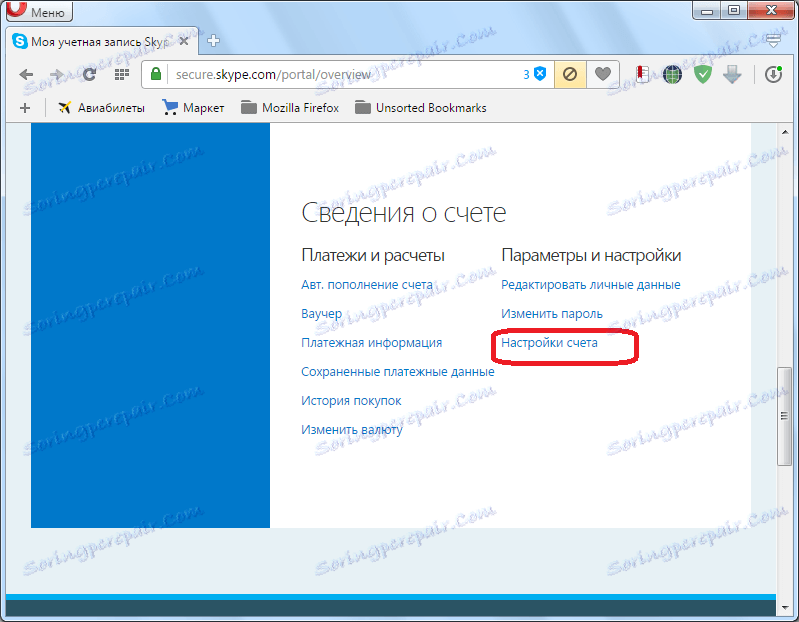Open the Ваучер link
The image size is (799, 622).
(x=322, y=314)
